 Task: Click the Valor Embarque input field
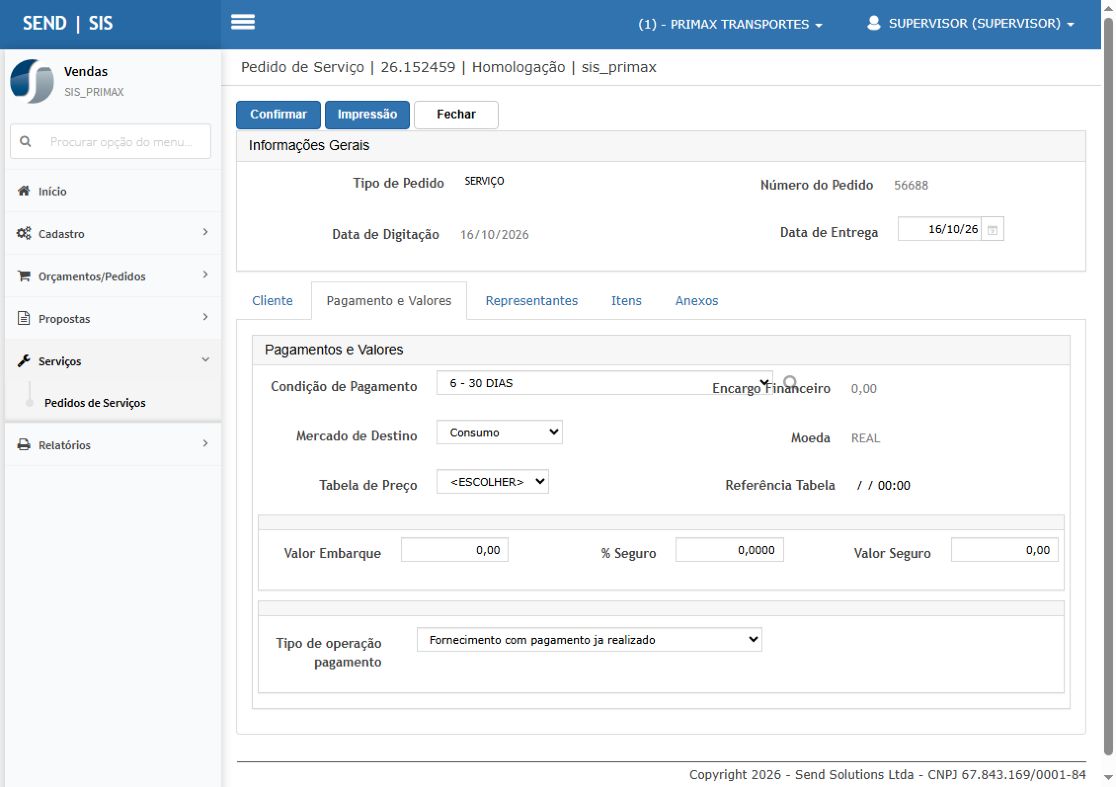click(x=455, y=550)
